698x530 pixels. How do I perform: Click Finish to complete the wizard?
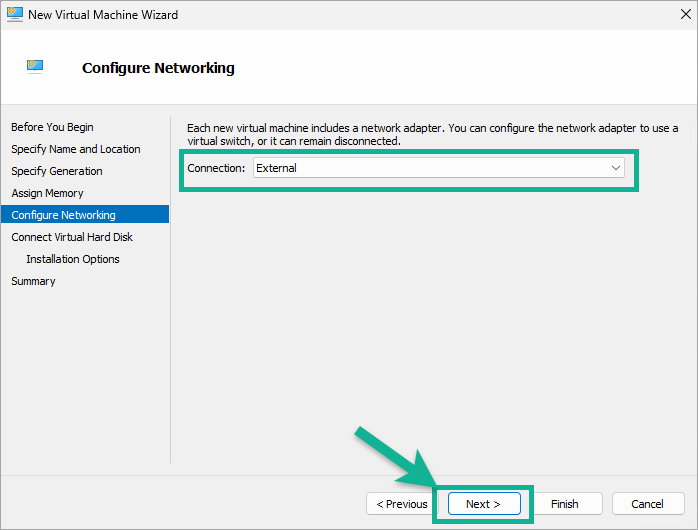(564, 503)
